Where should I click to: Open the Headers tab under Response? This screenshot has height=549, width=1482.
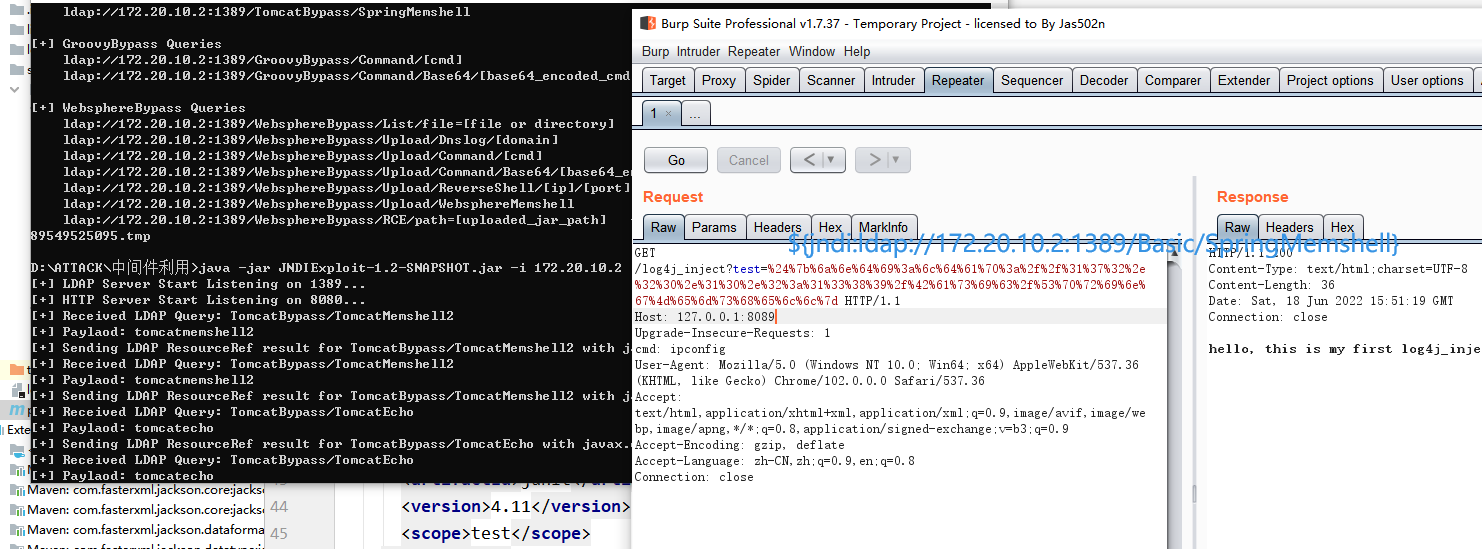(1290, 227)
